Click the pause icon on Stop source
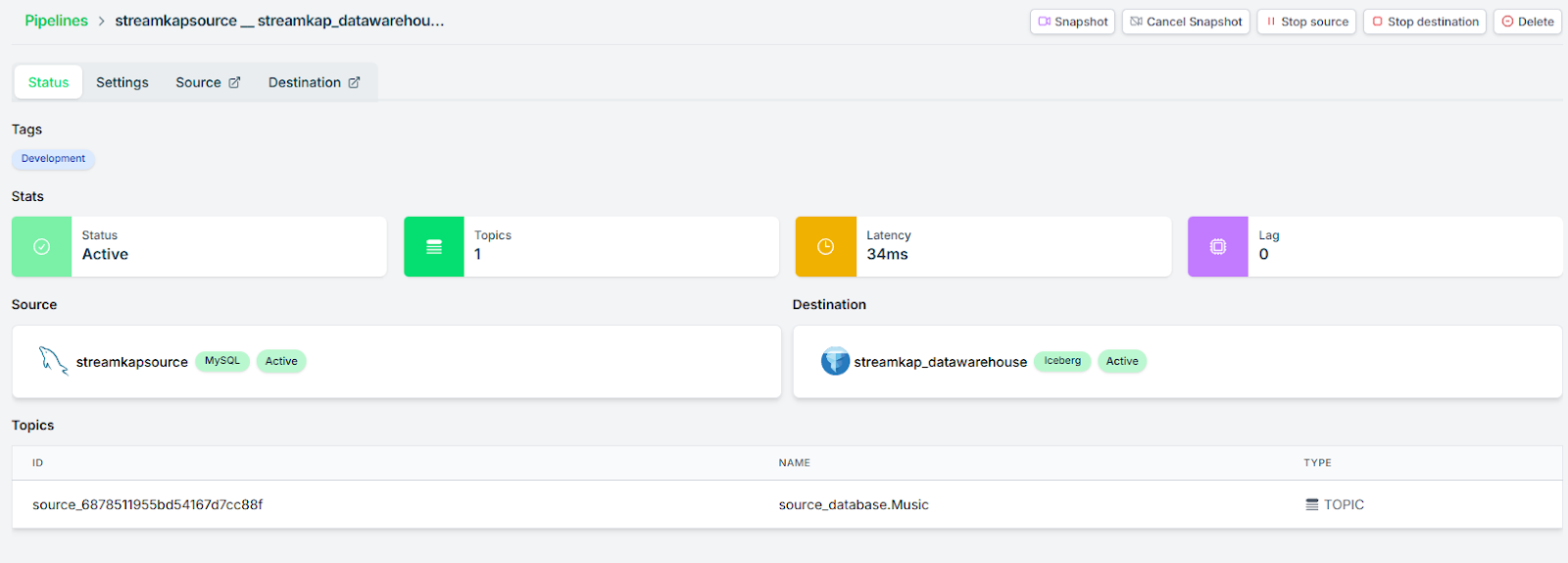 1271,22
